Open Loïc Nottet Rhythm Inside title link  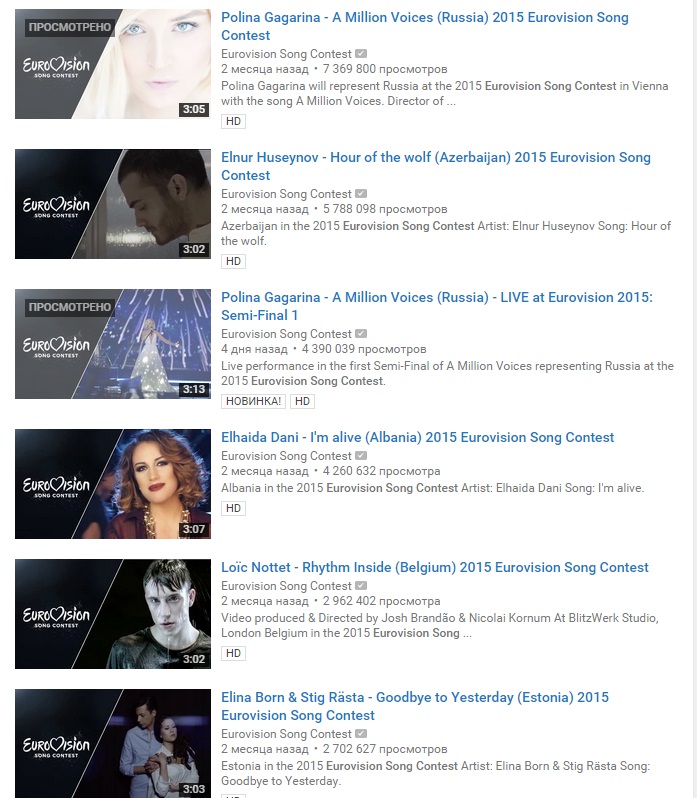coord(434,567)
